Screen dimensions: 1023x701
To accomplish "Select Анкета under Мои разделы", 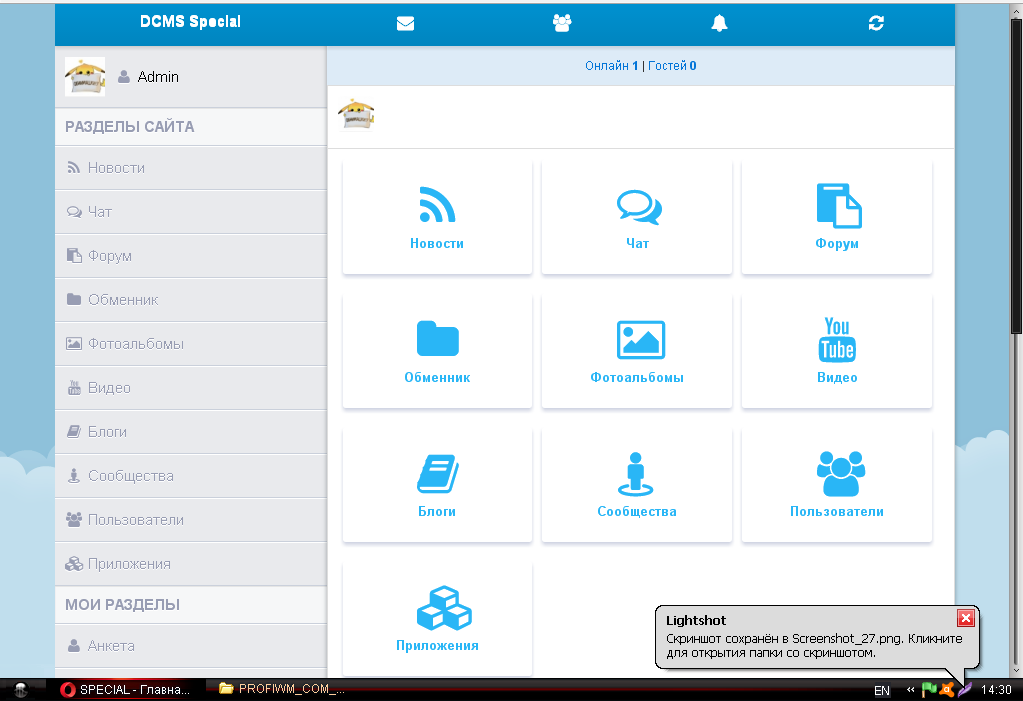I will pos(110,646).
